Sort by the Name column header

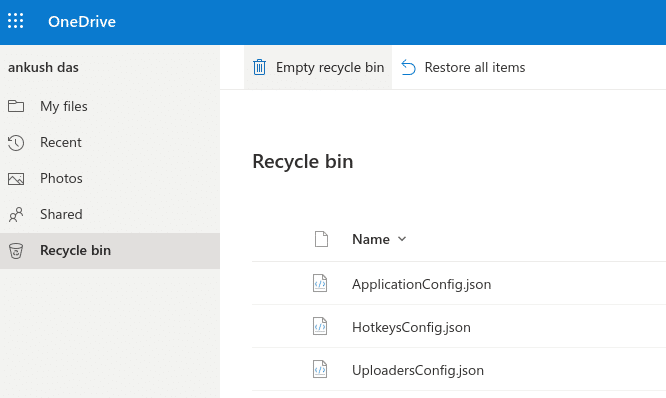pos(371,240)
